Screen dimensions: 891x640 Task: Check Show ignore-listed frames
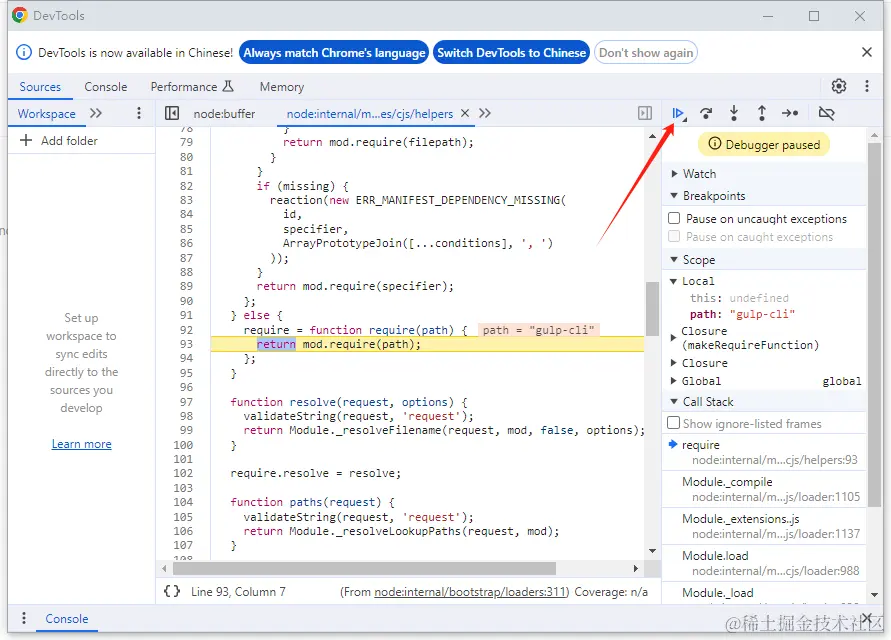coord(673,423)
